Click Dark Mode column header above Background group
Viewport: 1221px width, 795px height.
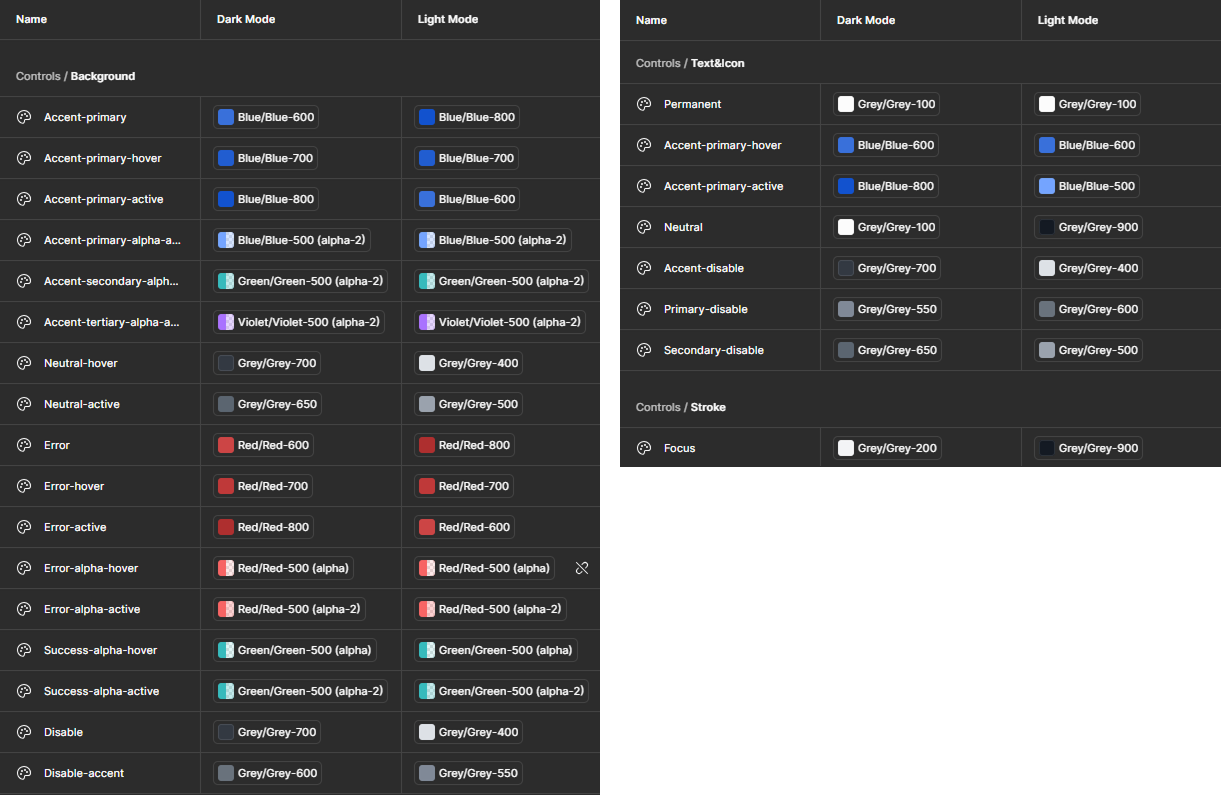246,19
